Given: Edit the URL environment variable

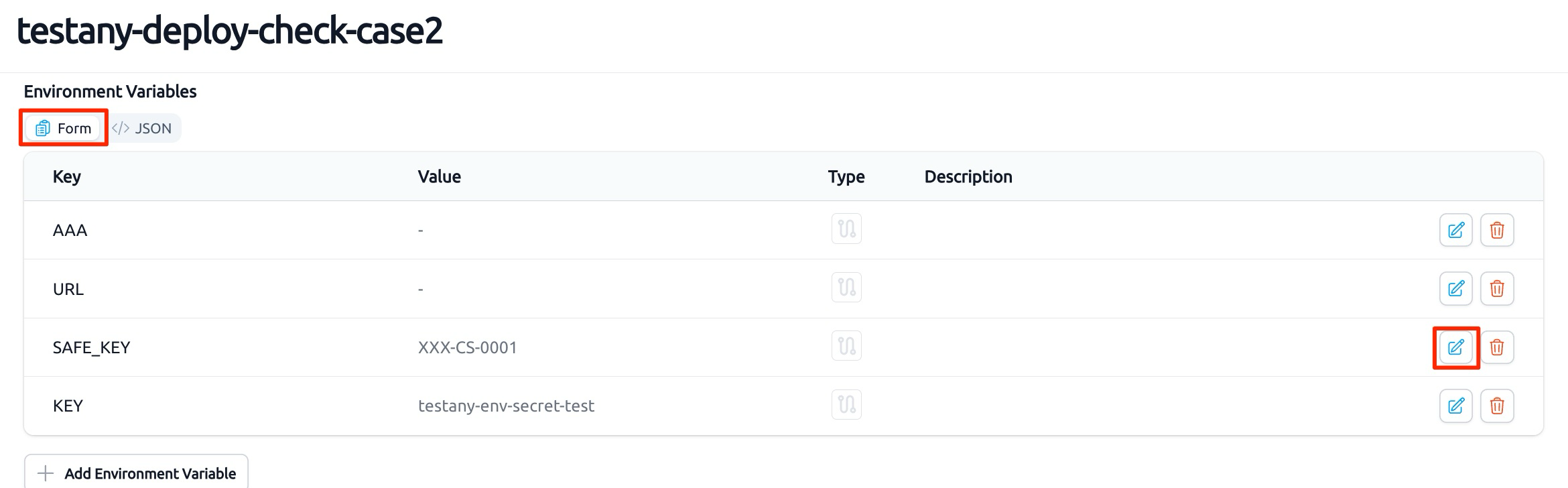Looking at the screenshot, I should (1455, 288).
